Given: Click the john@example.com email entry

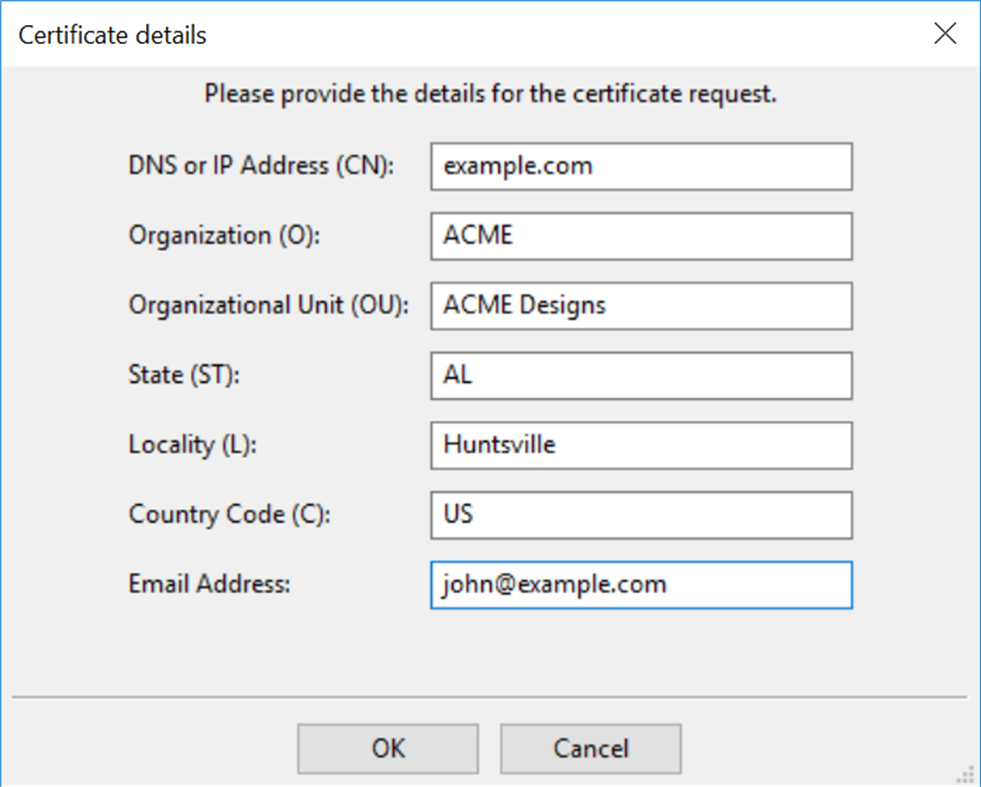Looking at the screenshot, I should (555, 584).
